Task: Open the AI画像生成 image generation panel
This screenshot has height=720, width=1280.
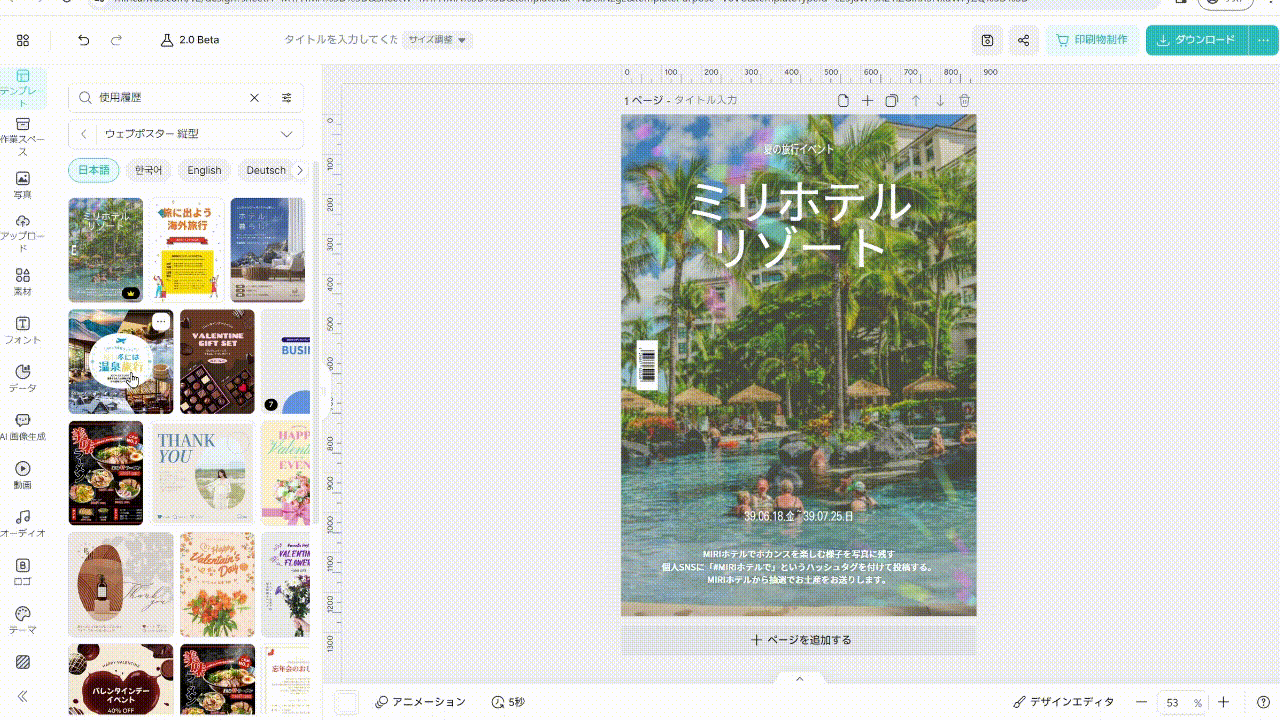Action: pos(22,424)
